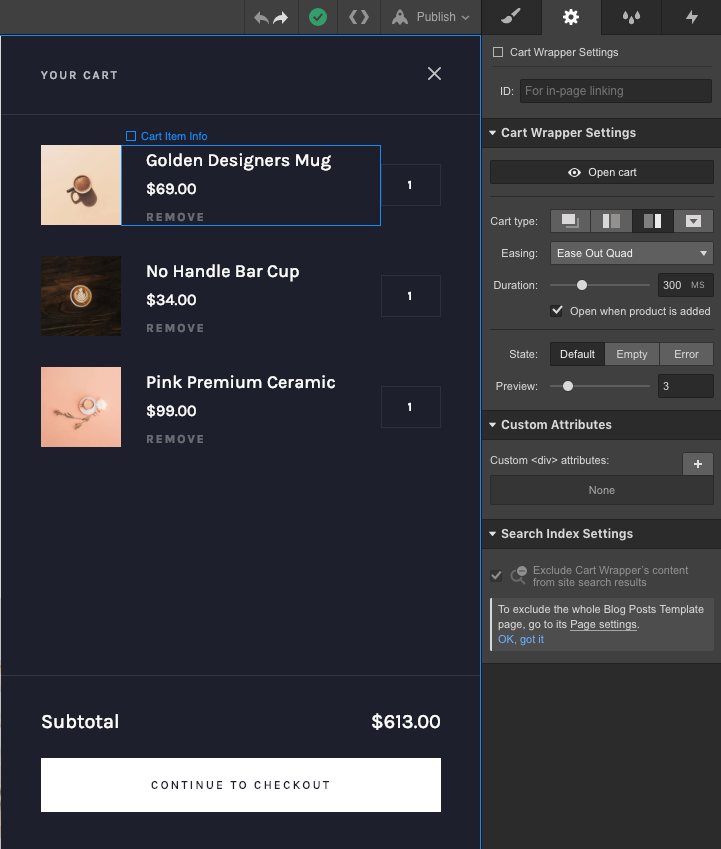Click the Open cart button
Screen dimensions: 721x849
tap(602, 172)
